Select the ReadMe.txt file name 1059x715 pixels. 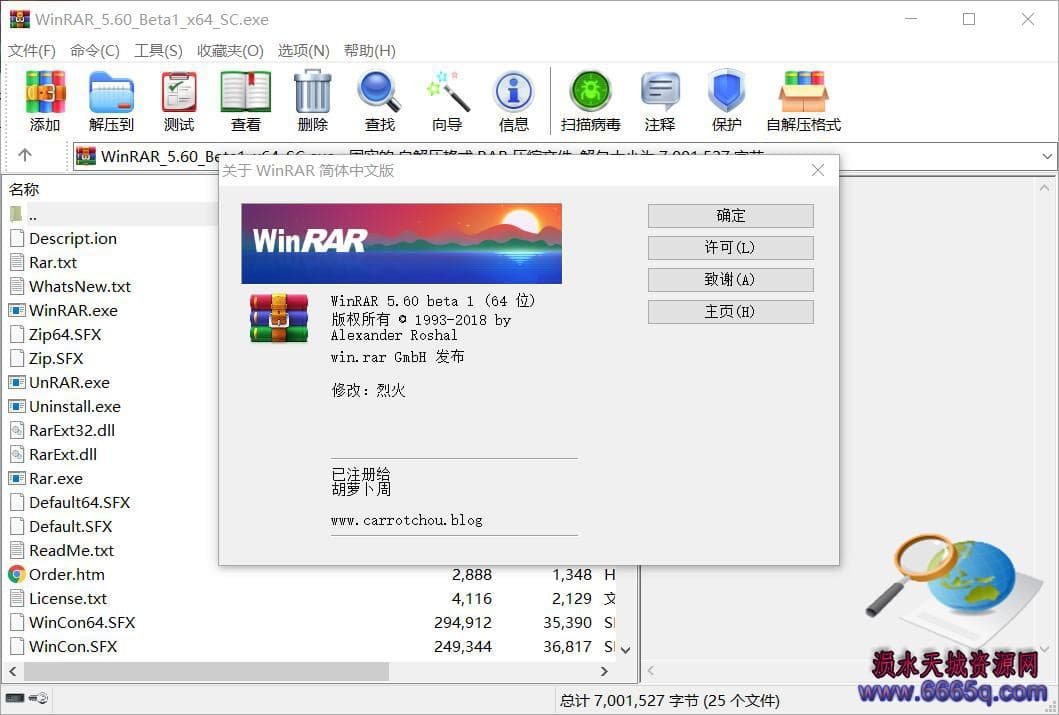pos(72,550)
